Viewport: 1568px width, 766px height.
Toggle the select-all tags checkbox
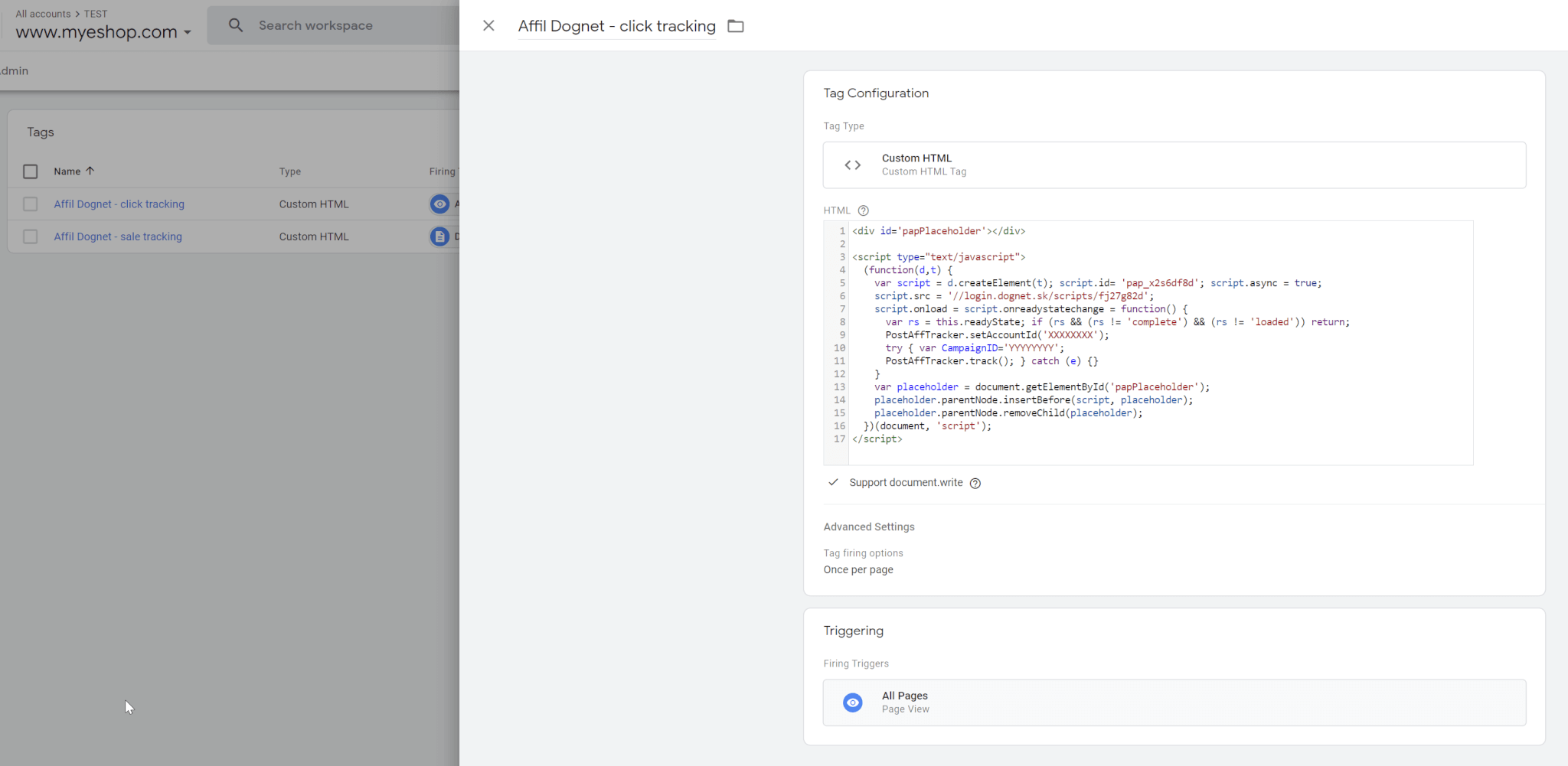[31, 171]
